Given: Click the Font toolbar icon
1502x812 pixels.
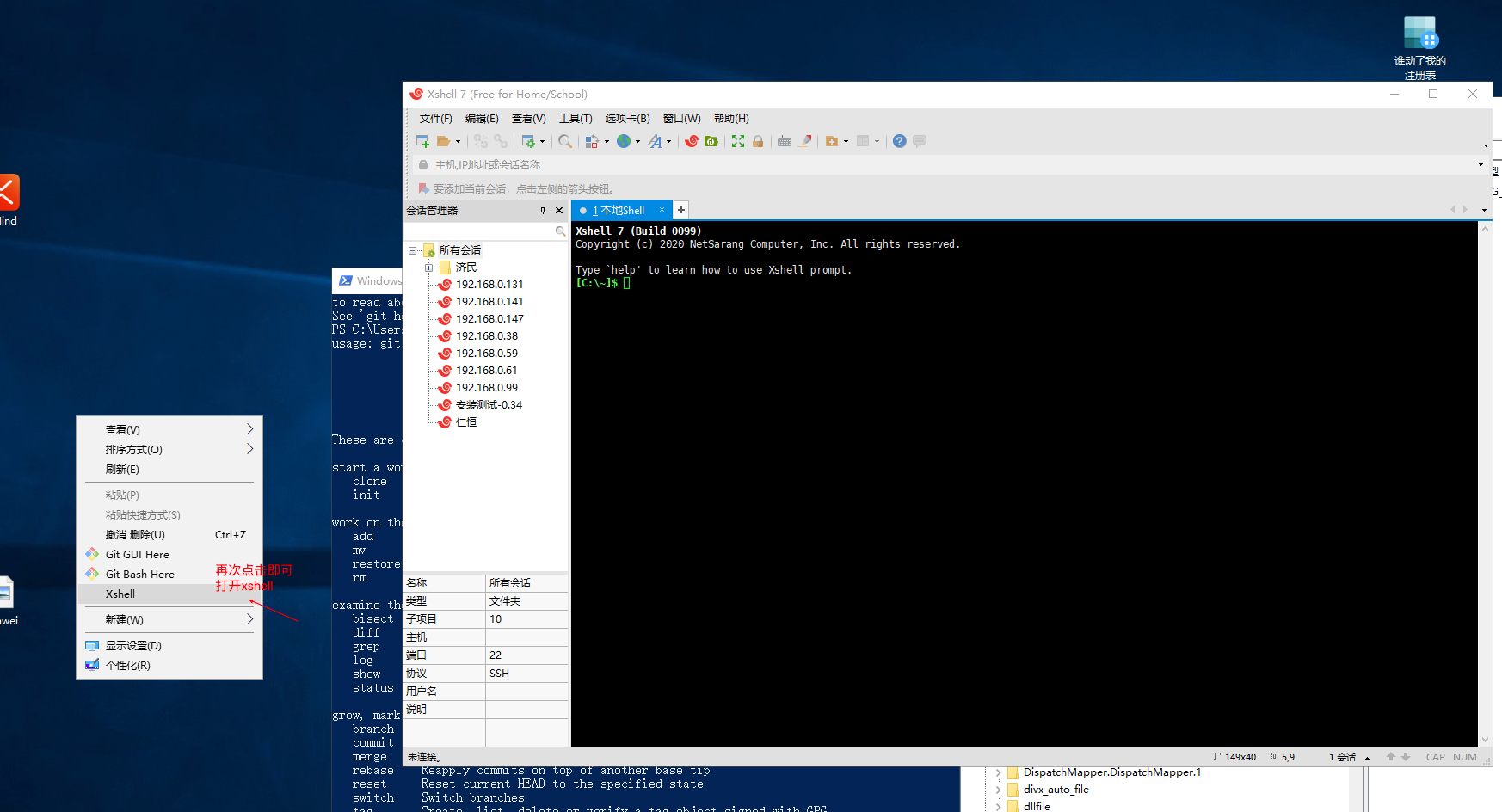Looking at the screenshot, I should (x=656, y=141).
